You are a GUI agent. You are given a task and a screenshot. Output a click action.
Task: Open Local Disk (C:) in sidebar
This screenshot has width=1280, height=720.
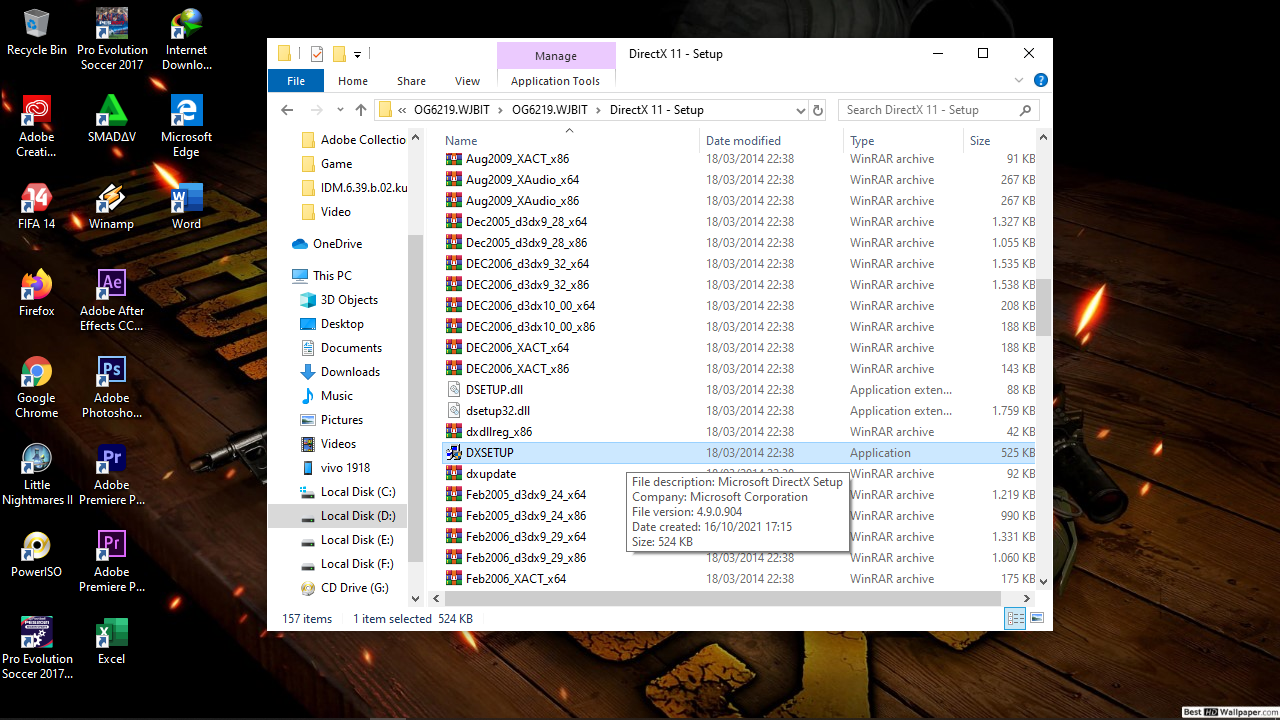tap(358, 492)
